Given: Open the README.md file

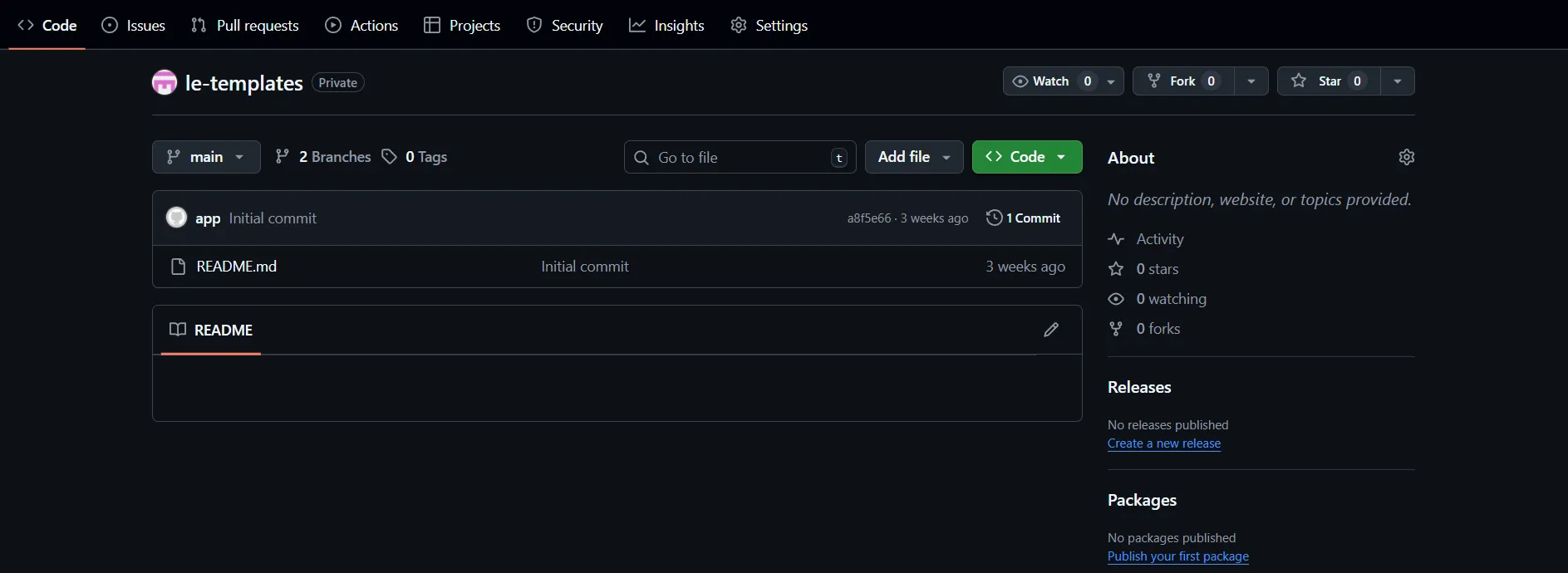Looking at the screenshot, I should pos(237,267).
